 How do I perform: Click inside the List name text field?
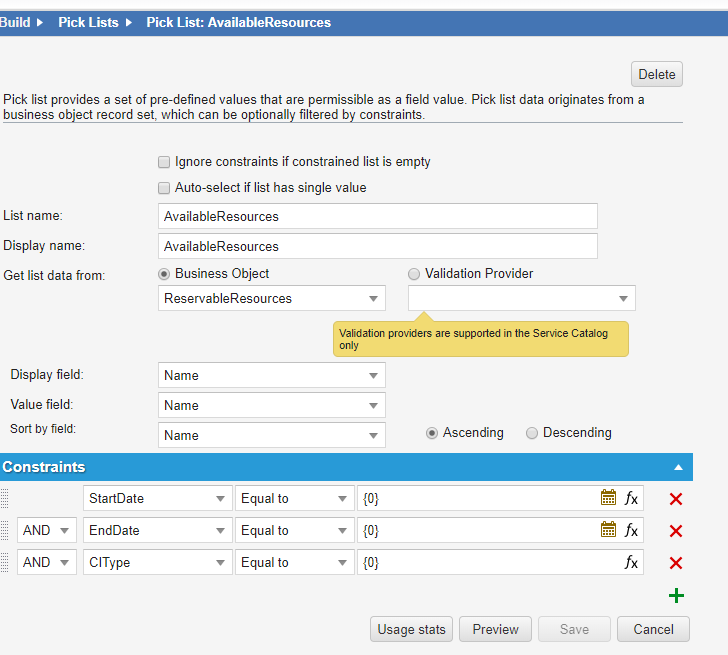[x=378, y=216]
